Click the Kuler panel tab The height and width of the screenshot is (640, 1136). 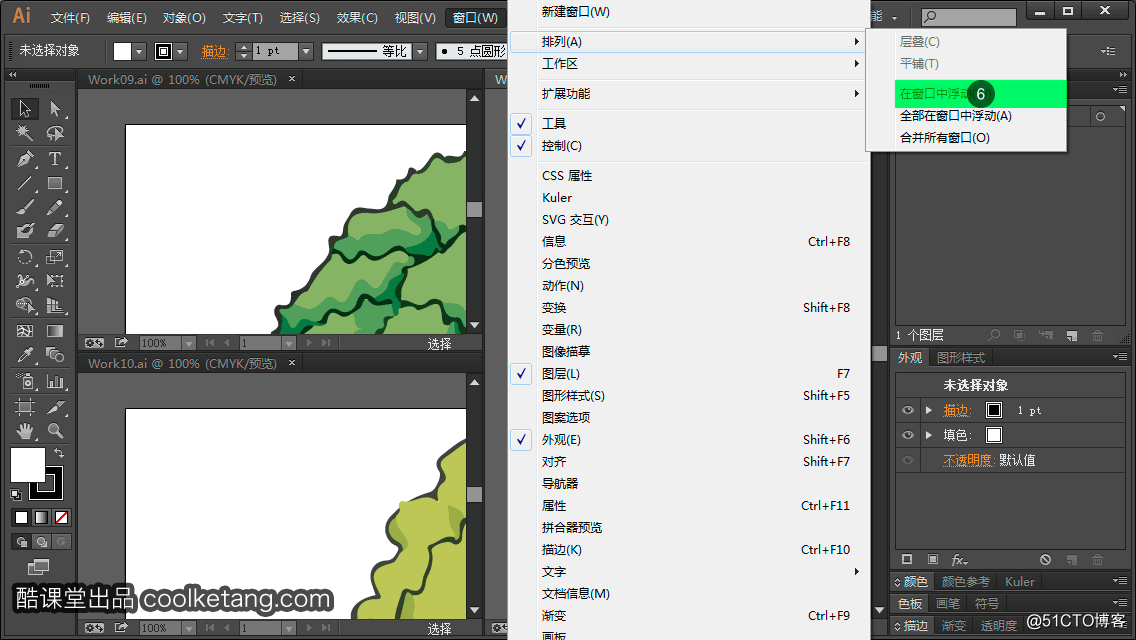point(1019,581)
